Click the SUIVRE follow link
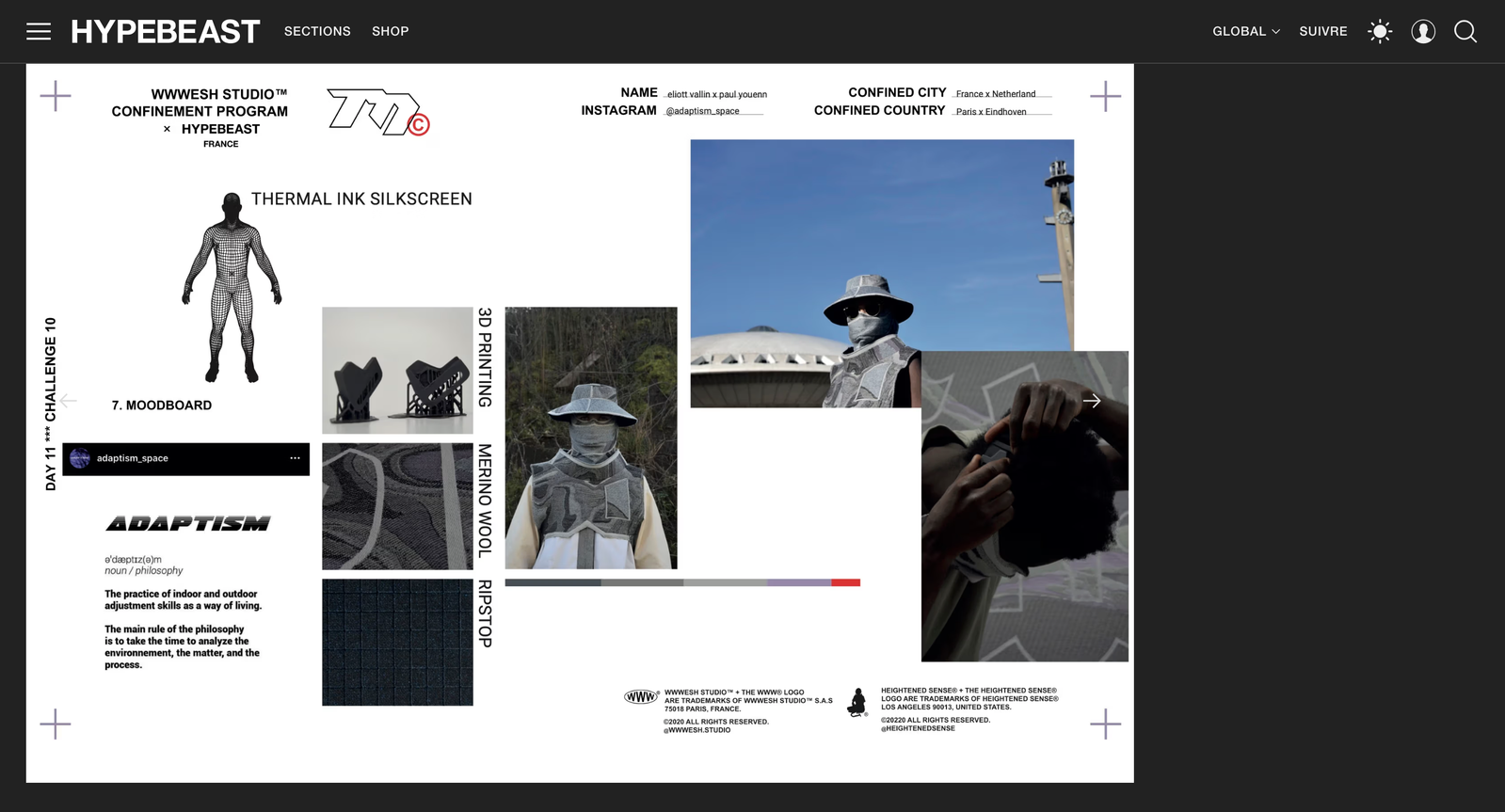This screenshot has width=1505, height=812. pos(1323,31)
